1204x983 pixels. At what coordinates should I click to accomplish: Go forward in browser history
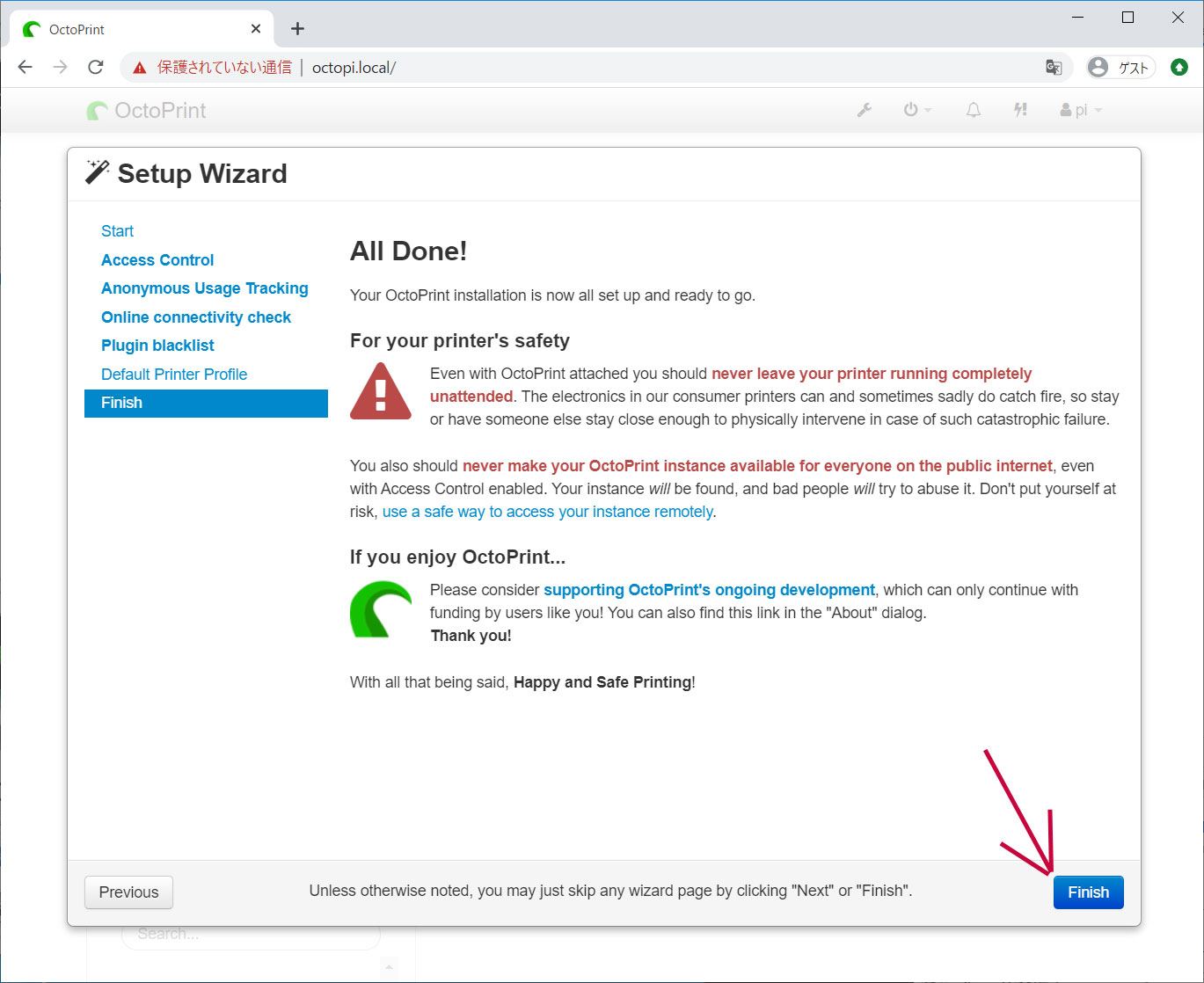pos(60,68)
